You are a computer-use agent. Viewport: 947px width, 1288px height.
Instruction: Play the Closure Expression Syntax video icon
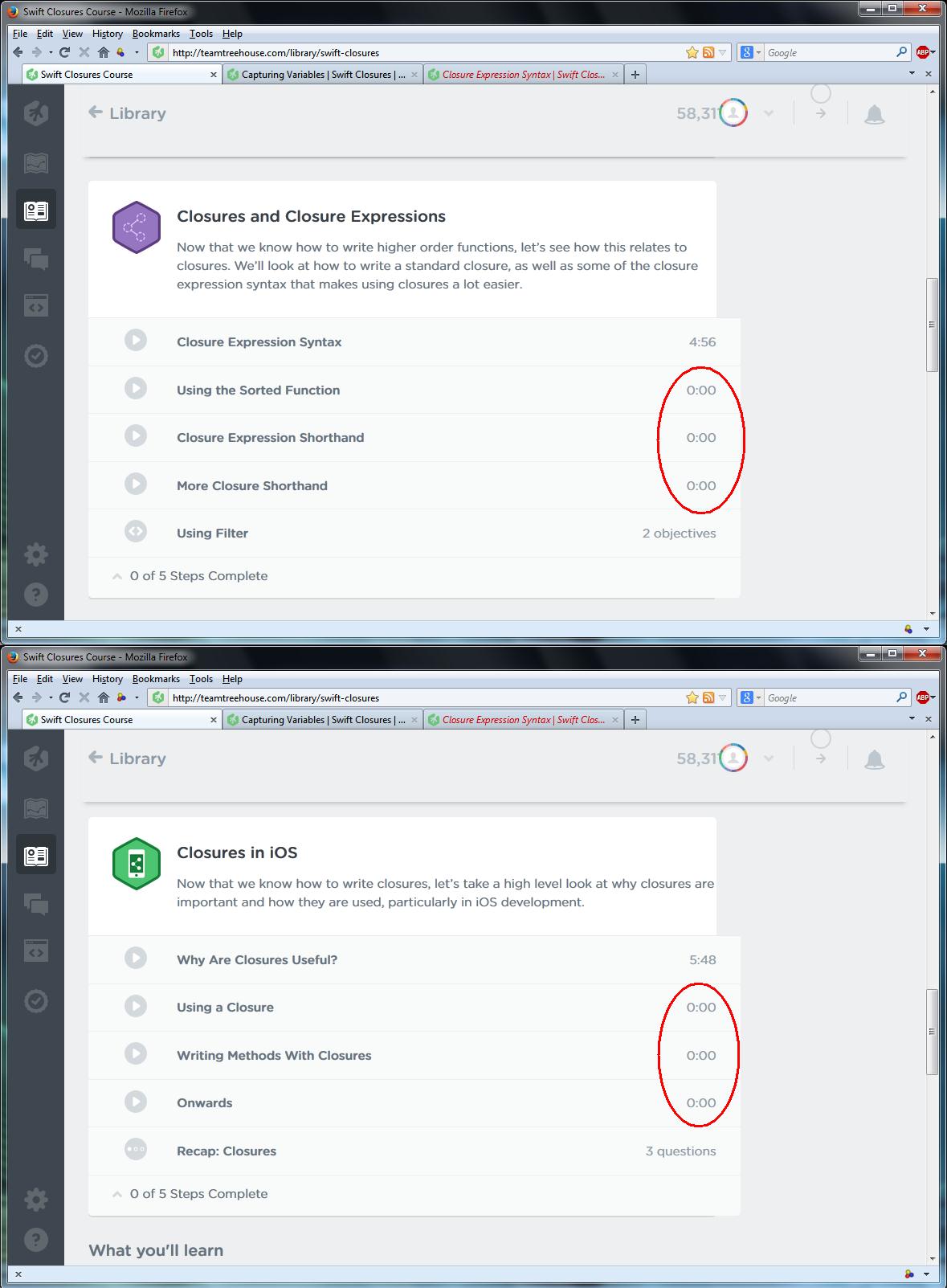pos(136,341)
